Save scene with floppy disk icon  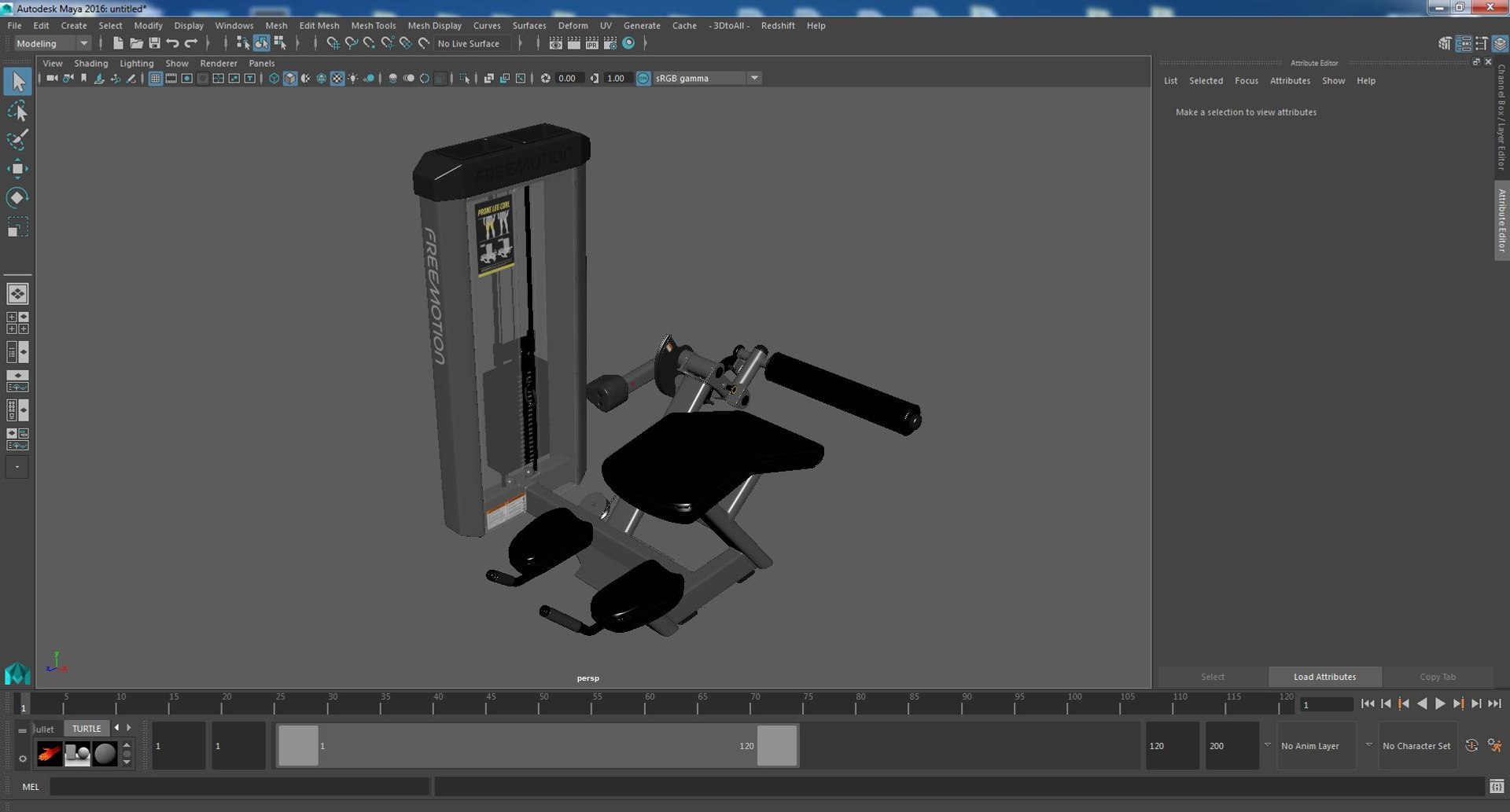[154, 43]
